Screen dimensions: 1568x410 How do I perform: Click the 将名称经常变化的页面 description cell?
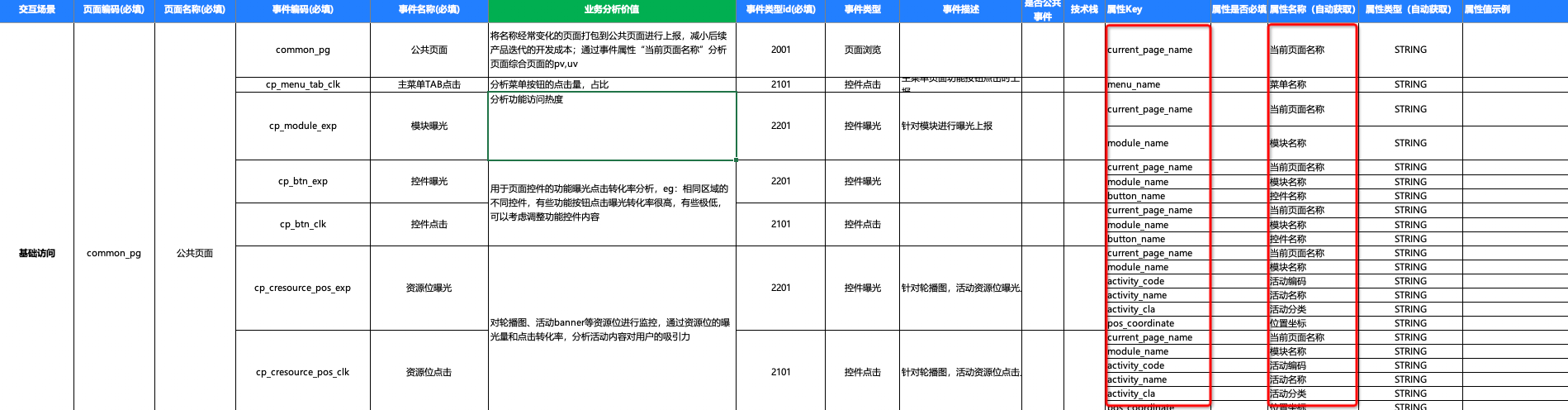612,50
